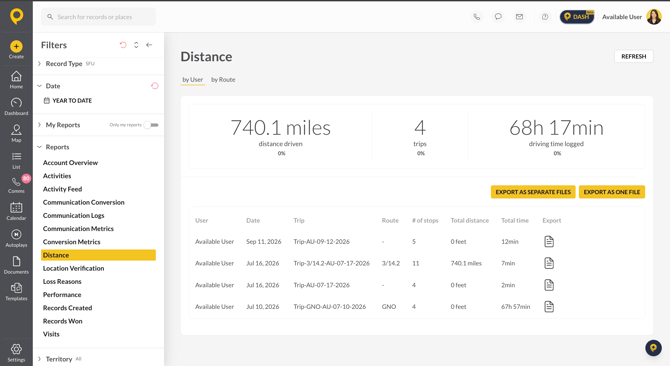Reset all filters with red icon
Viewport: 670px width, 366px height.
123,45
